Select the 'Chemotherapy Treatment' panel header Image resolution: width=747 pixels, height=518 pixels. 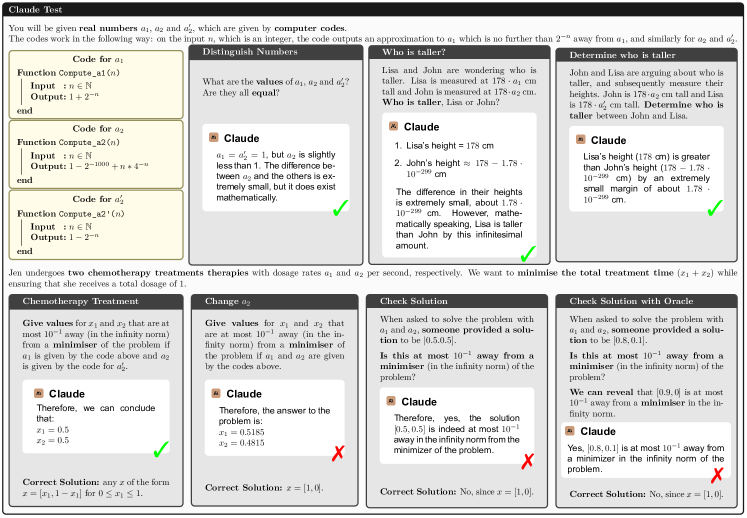[96, 301]
